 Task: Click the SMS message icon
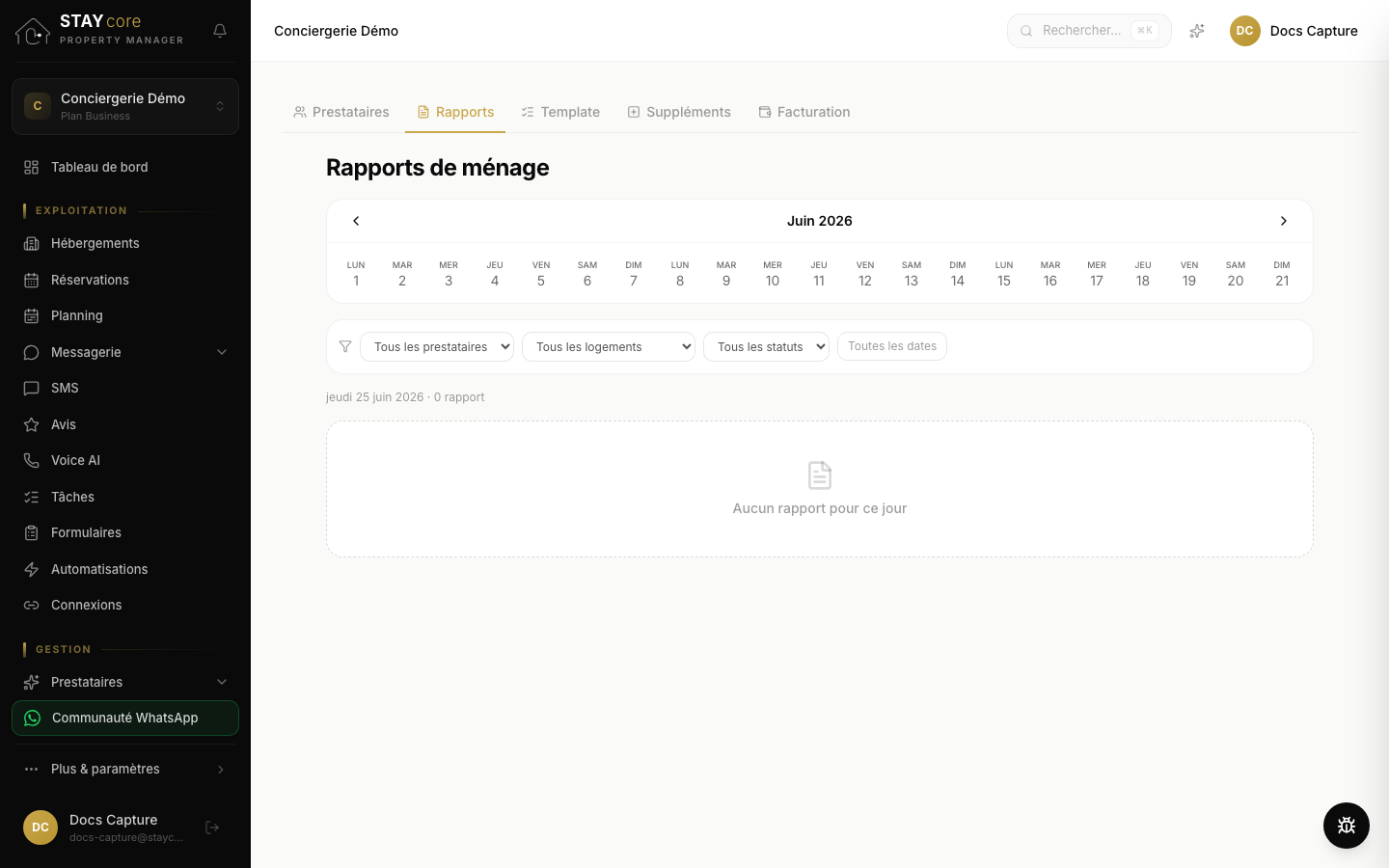[x=32, y=388]
